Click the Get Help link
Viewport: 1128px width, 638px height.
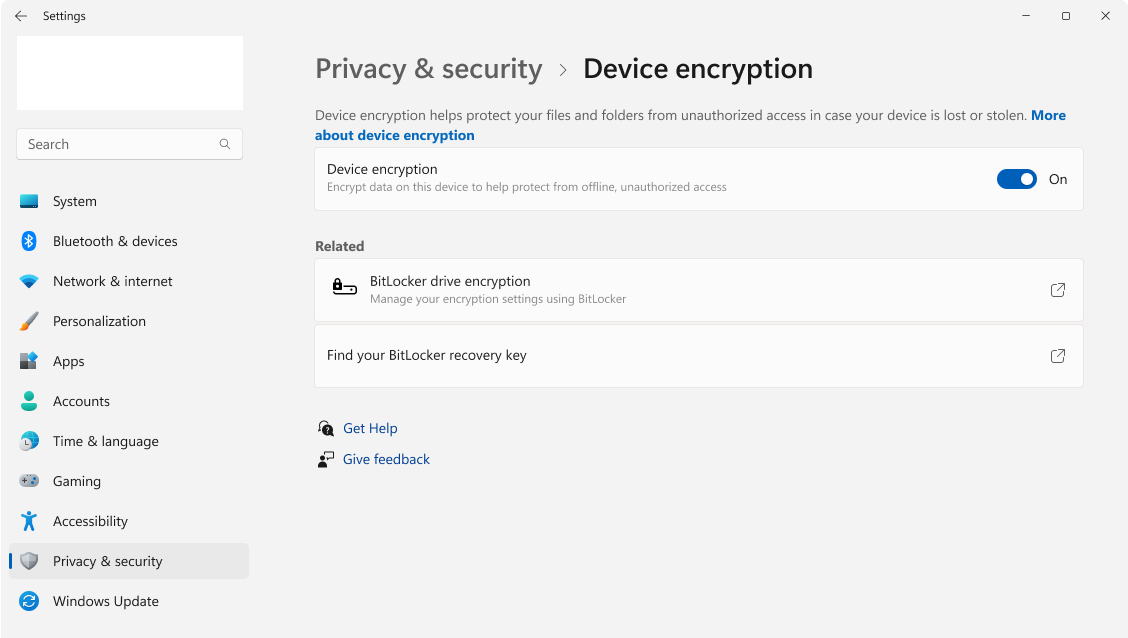tap(370, 429)
